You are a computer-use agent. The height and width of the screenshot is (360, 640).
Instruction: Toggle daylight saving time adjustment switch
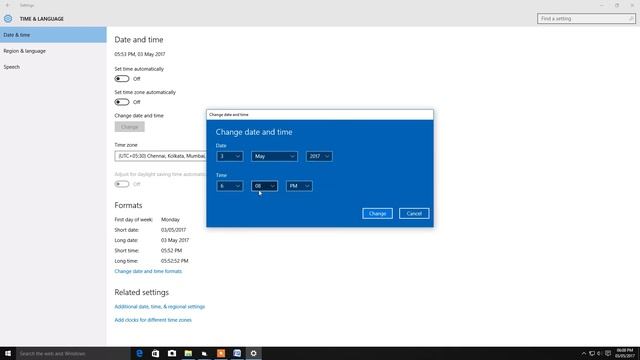(x=122, y=184)
